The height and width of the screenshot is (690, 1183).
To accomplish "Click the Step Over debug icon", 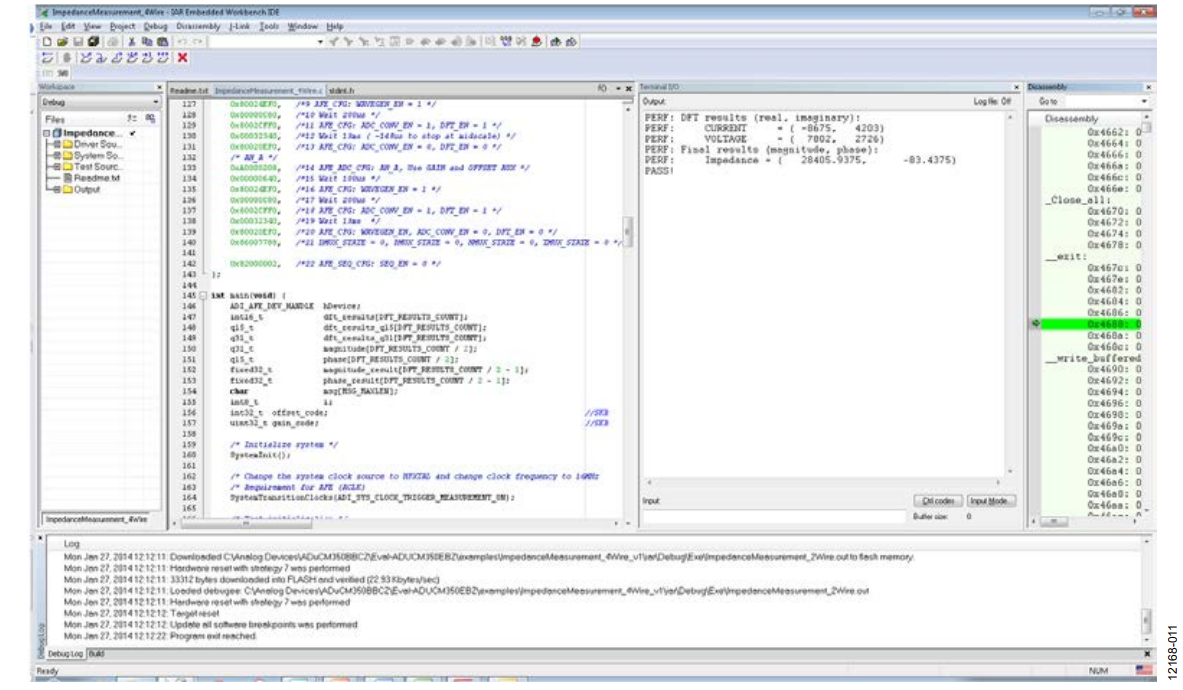I will tap(86, 57).
